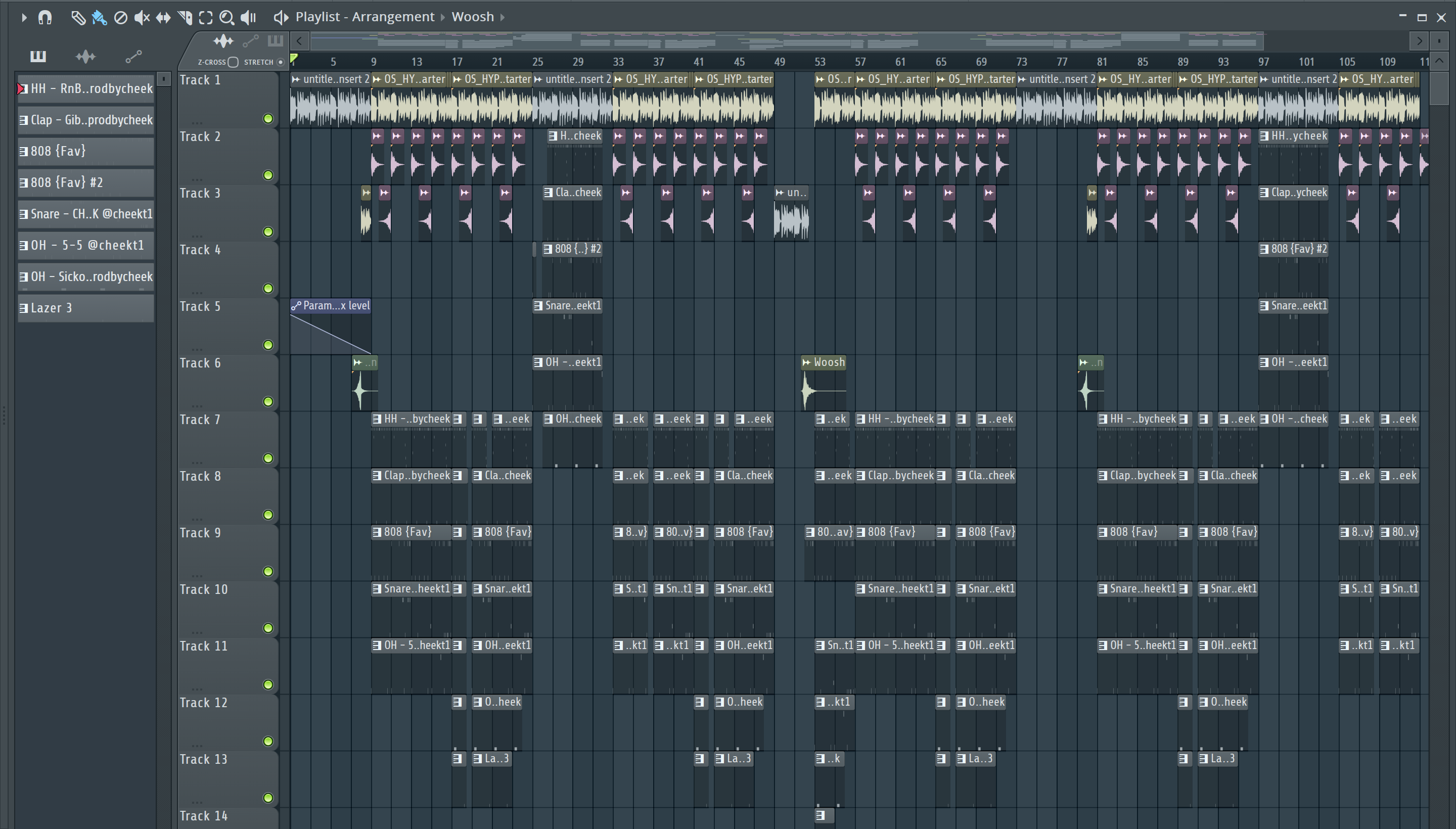Select the Zoom magnifier tool
This screenshot has height=829, width=1456.
click(226, 18)
